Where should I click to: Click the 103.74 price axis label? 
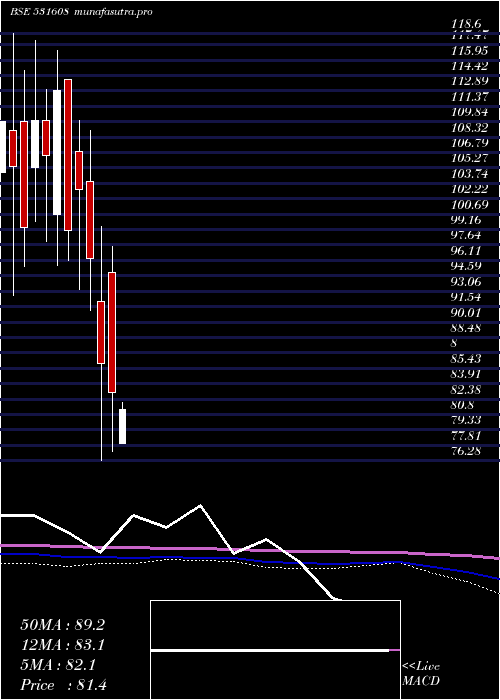[470, 174]
